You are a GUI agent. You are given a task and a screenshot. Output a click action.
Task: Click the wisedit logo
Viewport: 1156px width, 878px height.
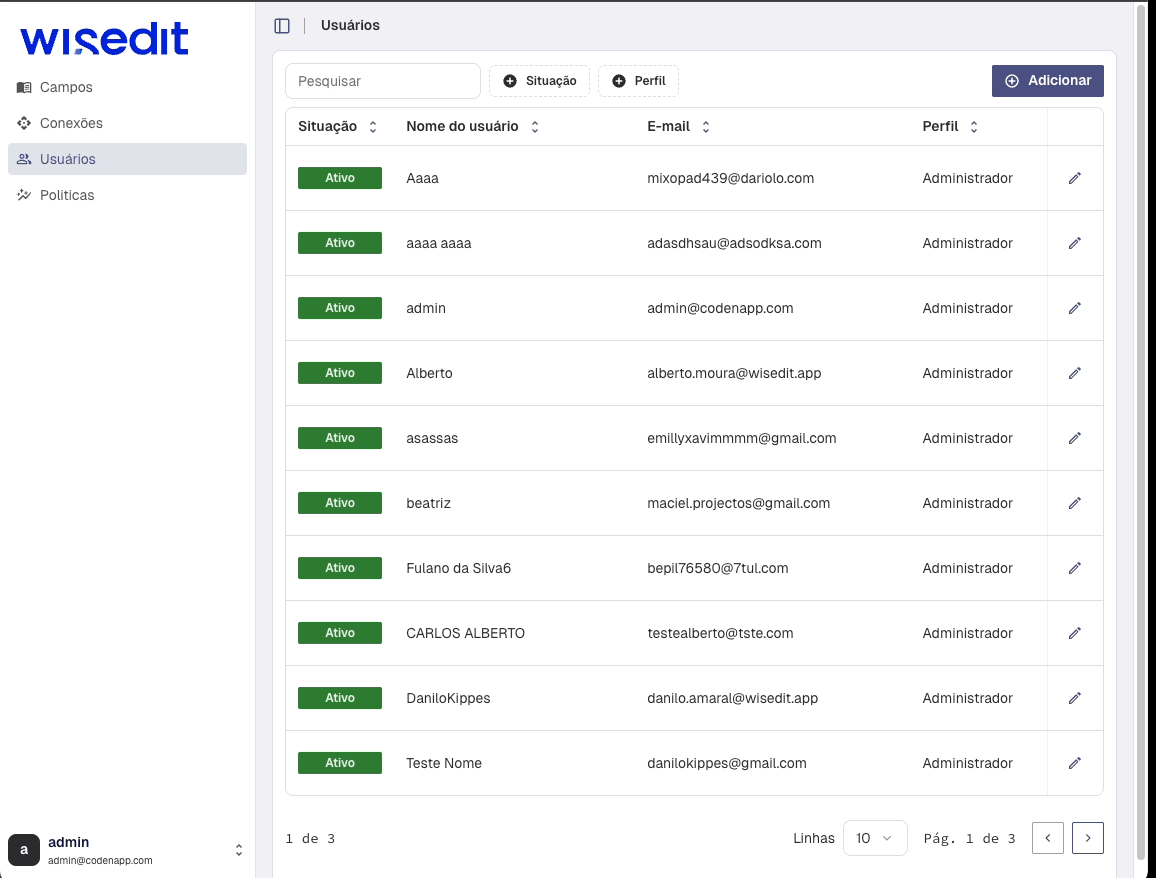104,40
